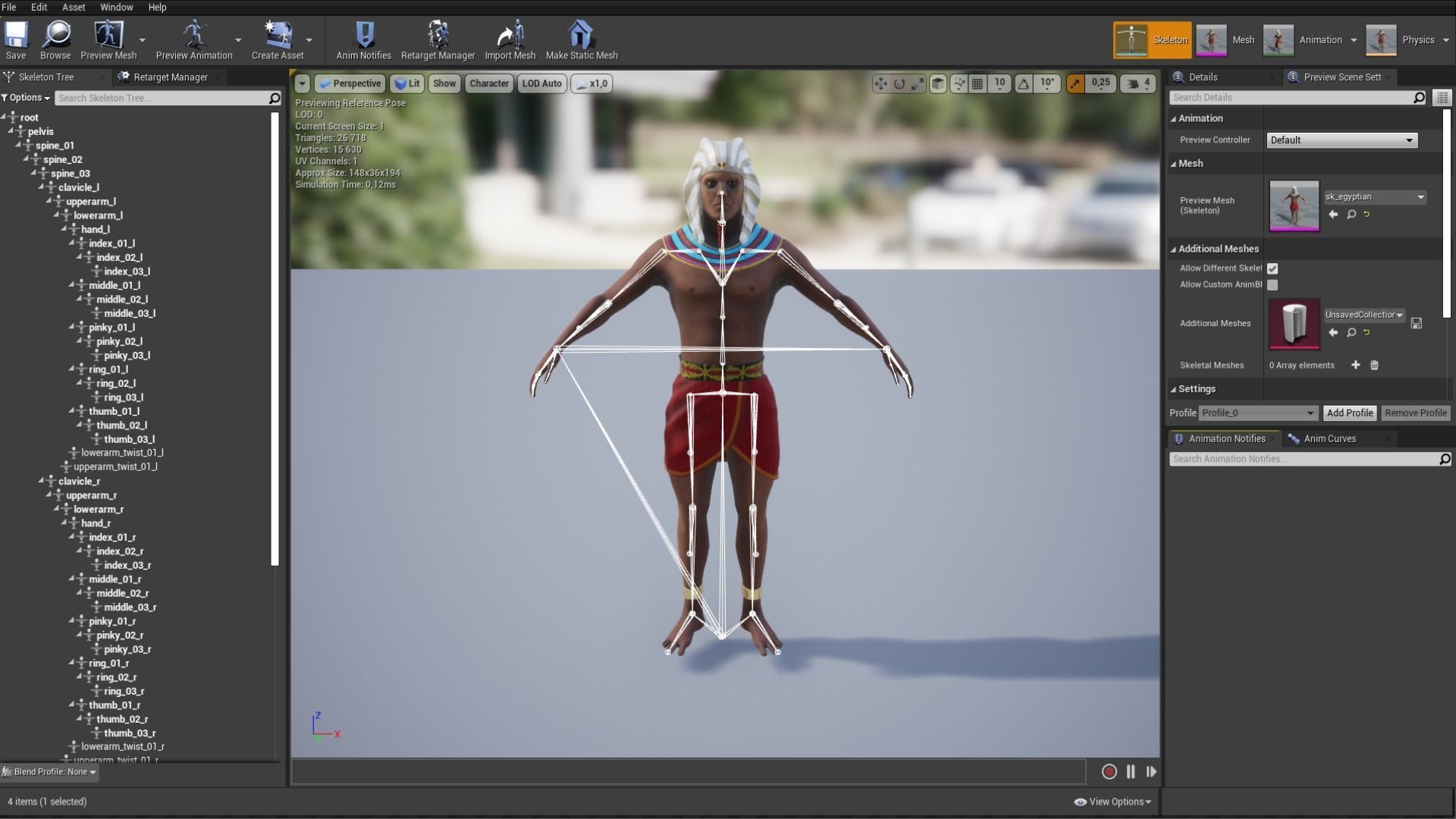Toggle grid snapping in viewport toolbar
Viewport: 1456px width, 819px height.
tap(977, 83)
